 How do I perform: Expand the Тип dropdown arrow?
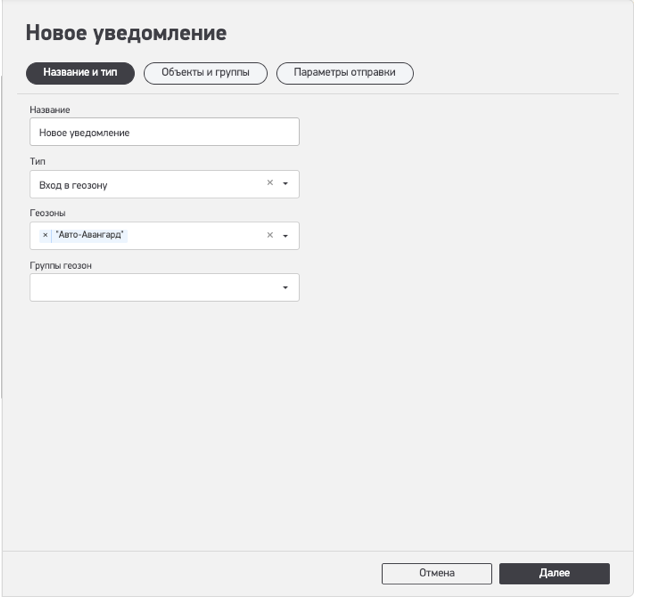[285, 184]
